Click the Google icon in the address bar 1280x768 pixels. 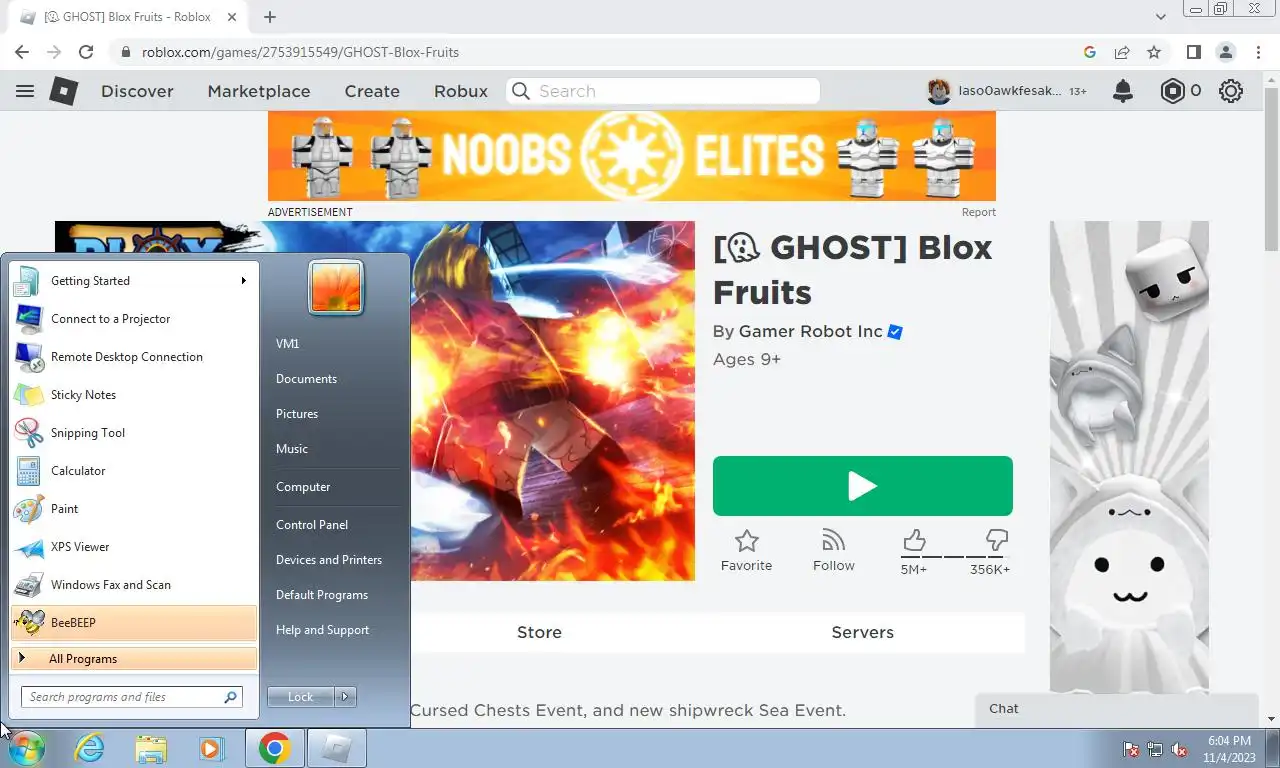pos(1090,52)
